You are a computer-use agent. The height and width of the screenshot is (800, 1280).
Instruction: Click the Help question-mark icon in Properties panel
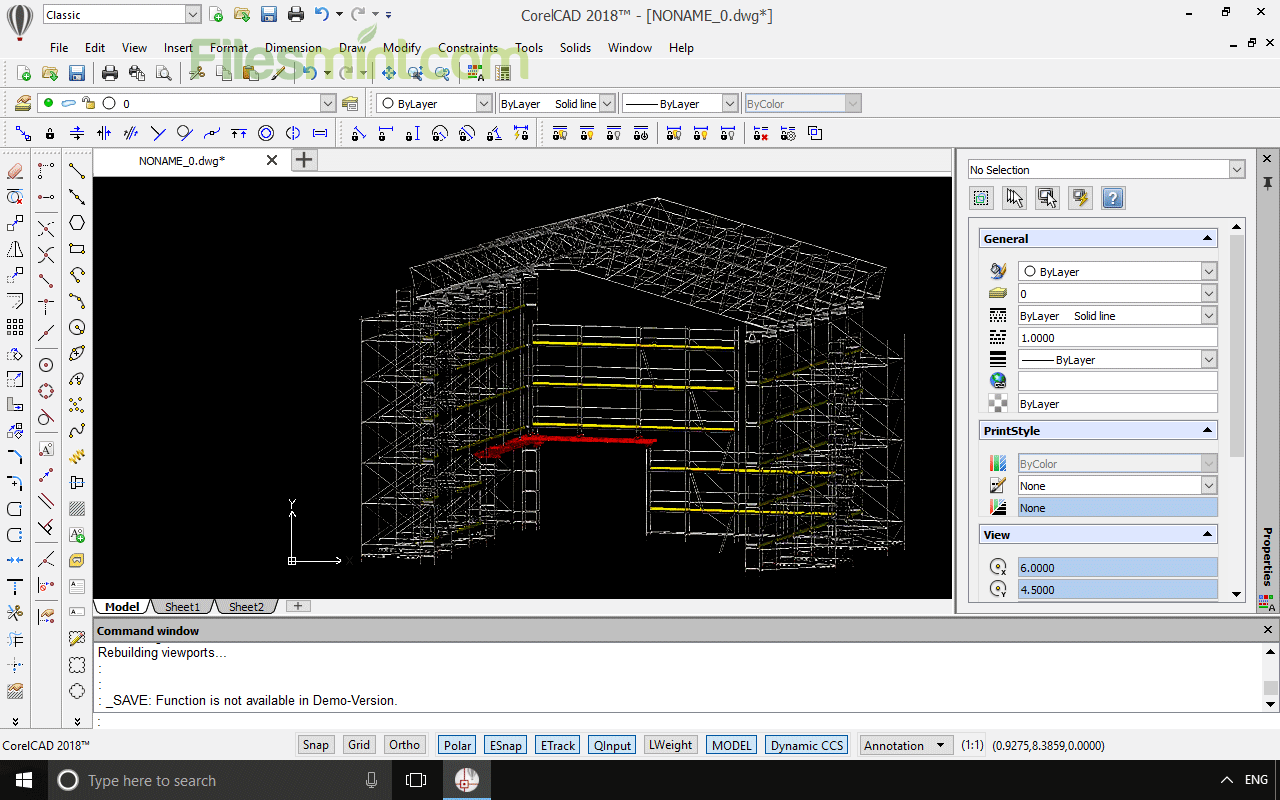pos(1113,197)
